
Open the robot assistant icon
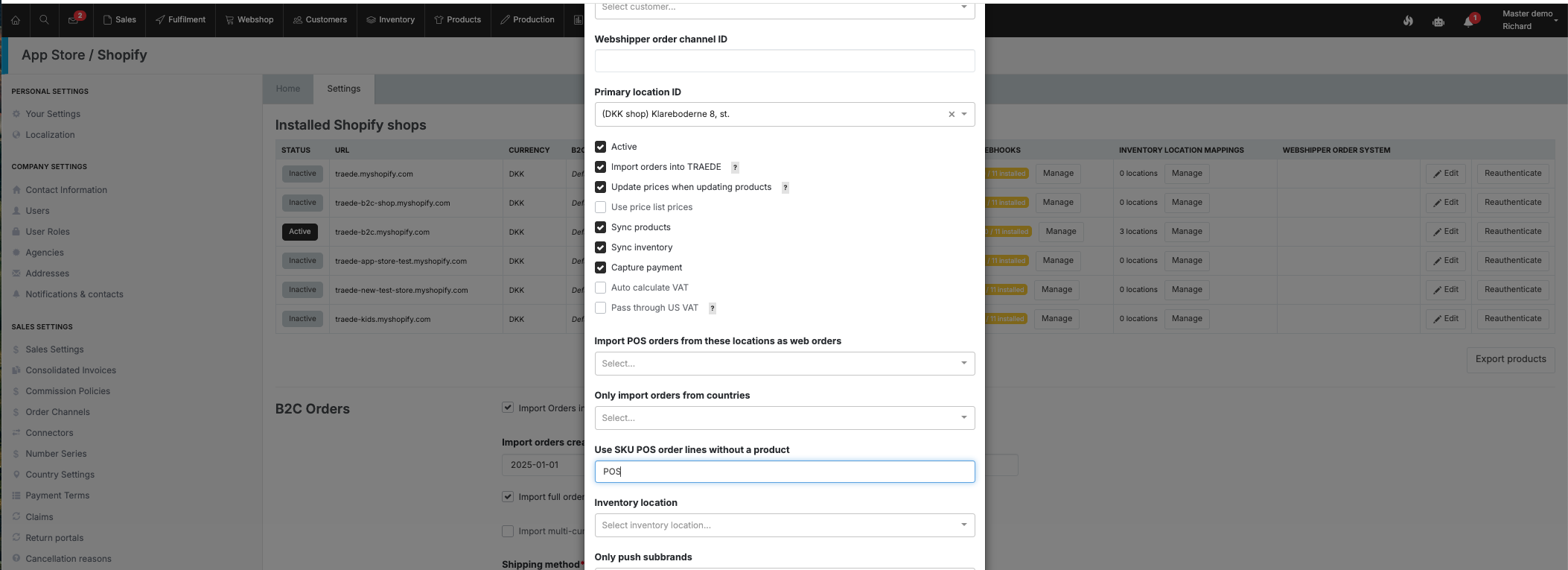pos(1438,22)
